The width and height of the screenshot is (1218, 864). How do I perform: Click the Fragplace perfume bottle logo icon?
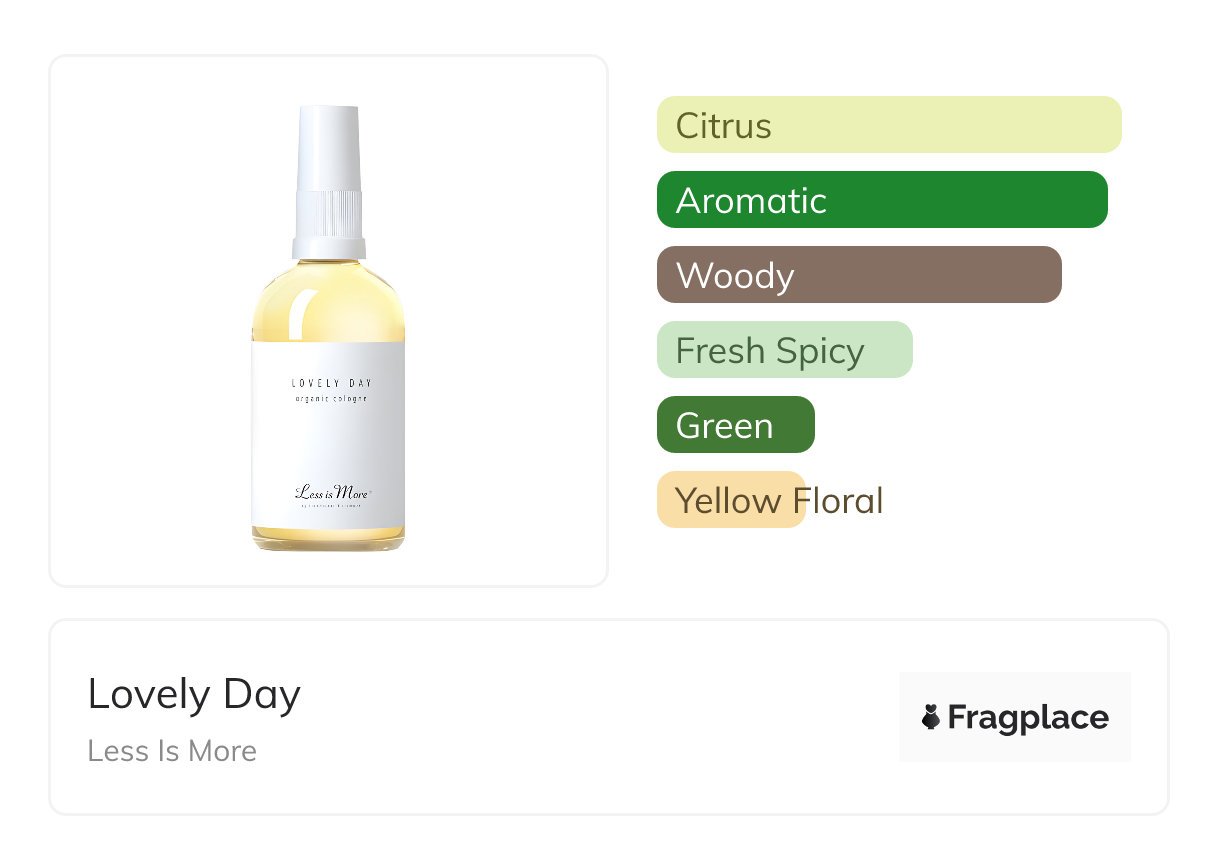pos(931,717)
